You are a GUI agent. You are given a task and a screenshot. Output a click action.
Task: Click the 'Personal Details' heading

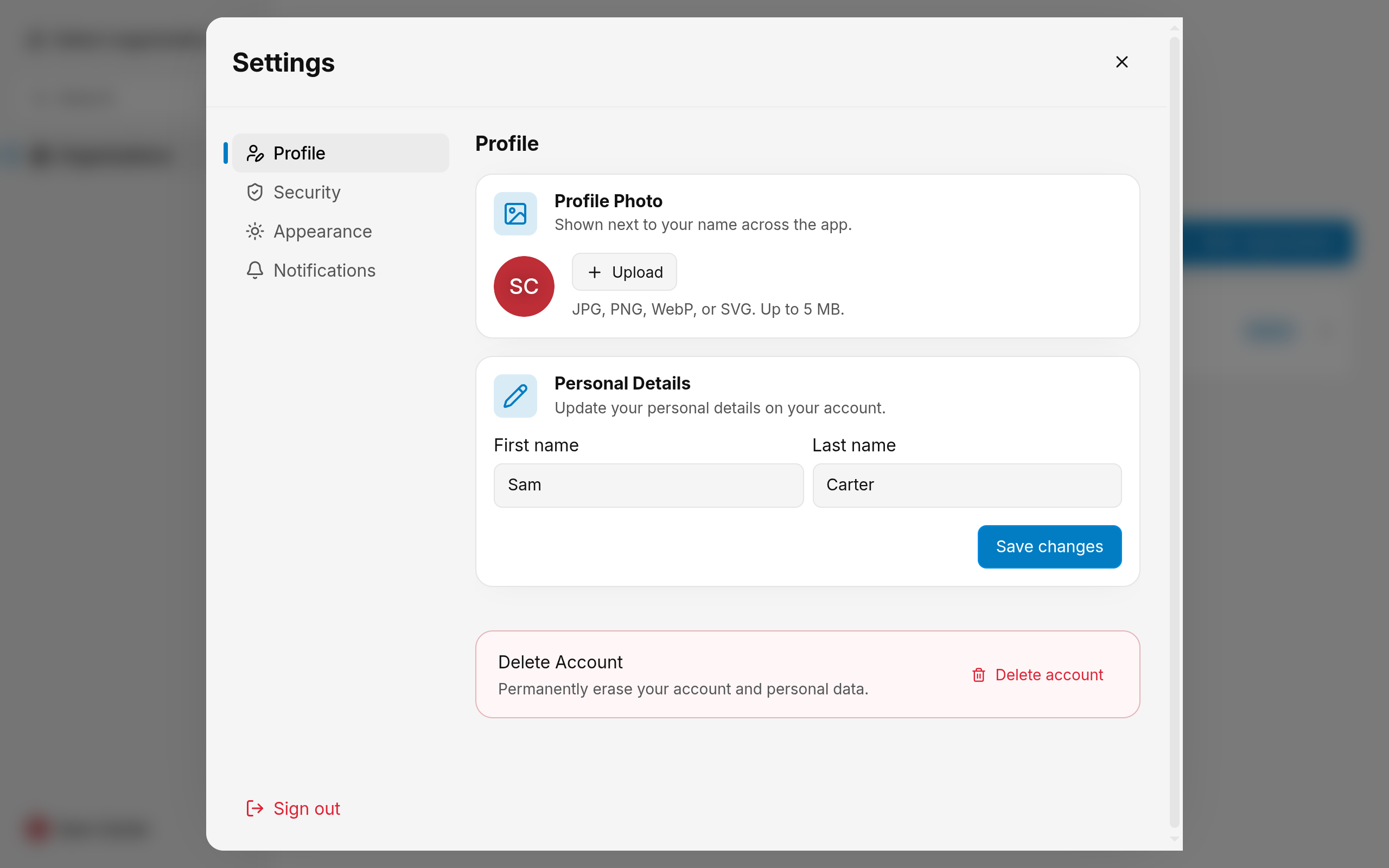(622, 383)
